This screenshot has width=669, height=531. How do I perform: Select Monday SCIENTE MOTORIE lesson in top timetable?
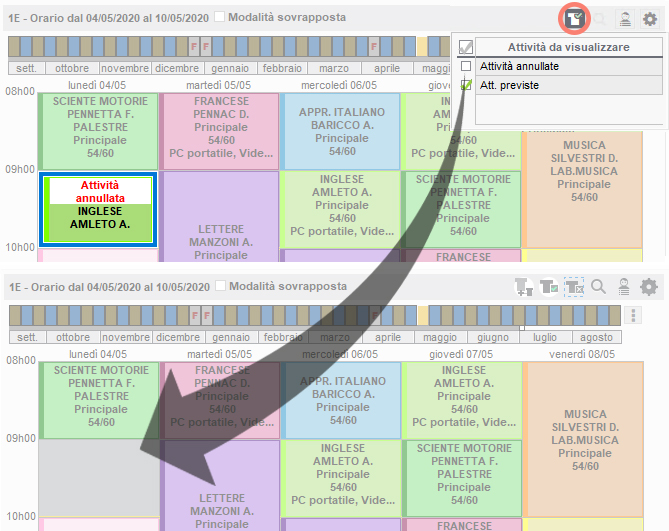click(99, 131)
